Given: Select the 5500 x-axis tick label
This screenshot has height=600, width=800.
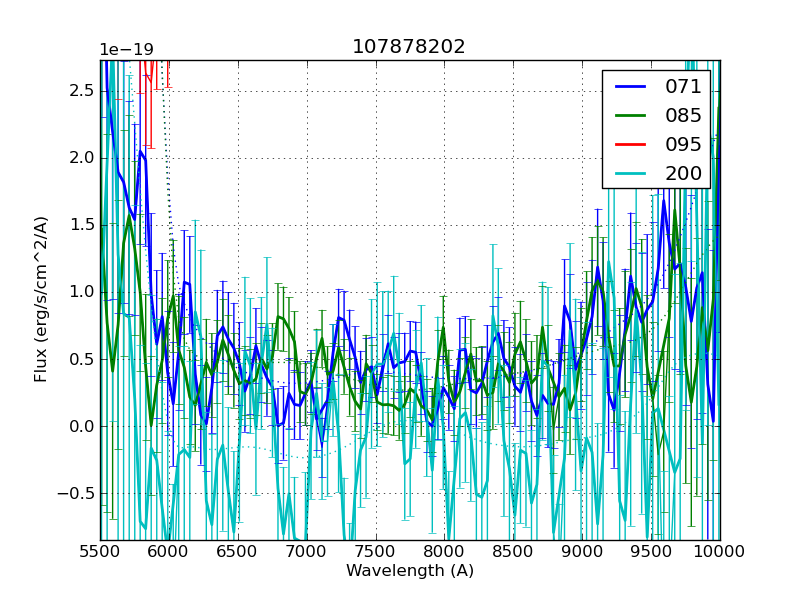Looking at the screenshot, I should pos(100,551).
